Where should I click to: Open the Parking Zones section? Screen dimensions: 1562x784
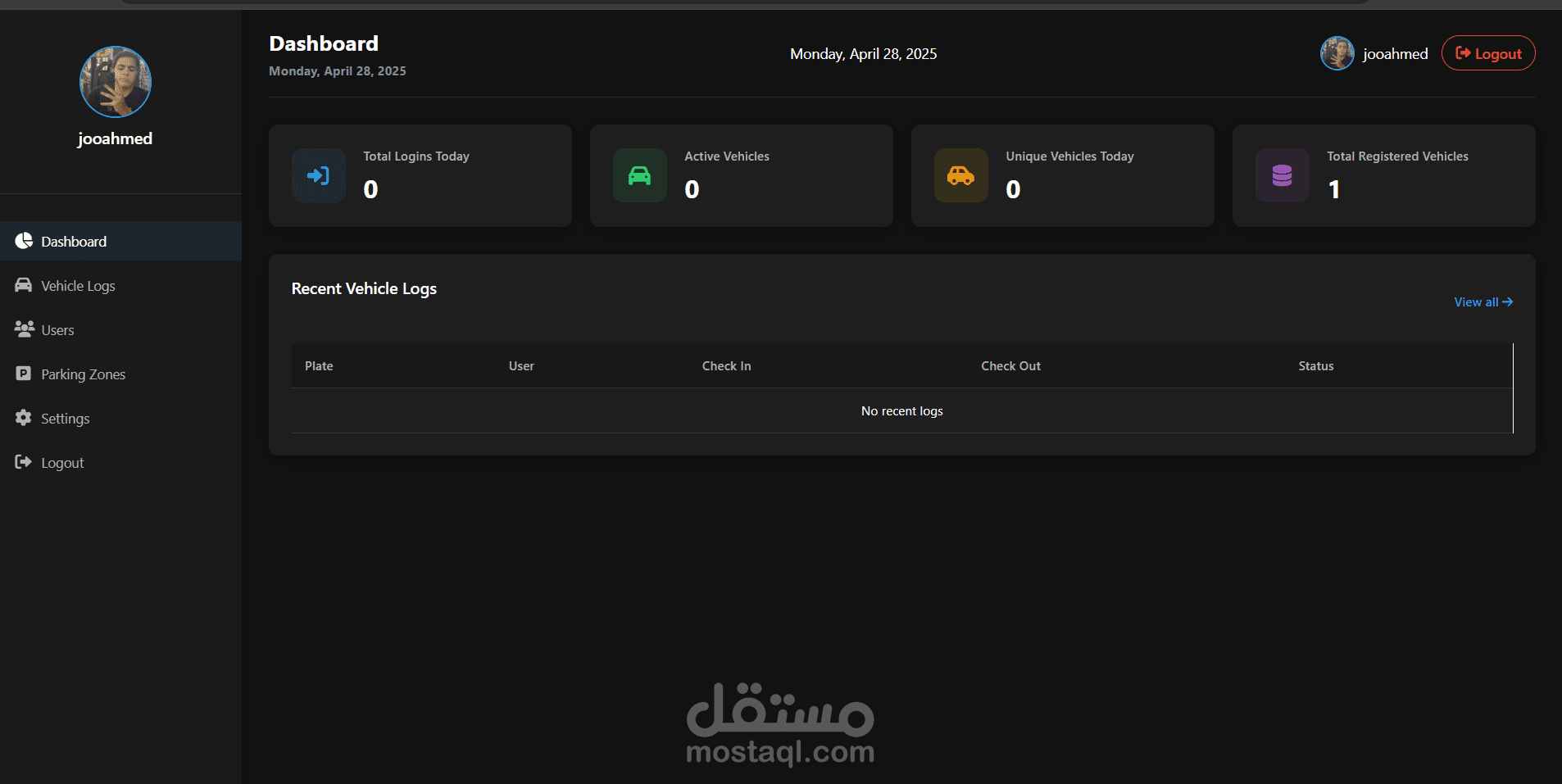[120, 374]
